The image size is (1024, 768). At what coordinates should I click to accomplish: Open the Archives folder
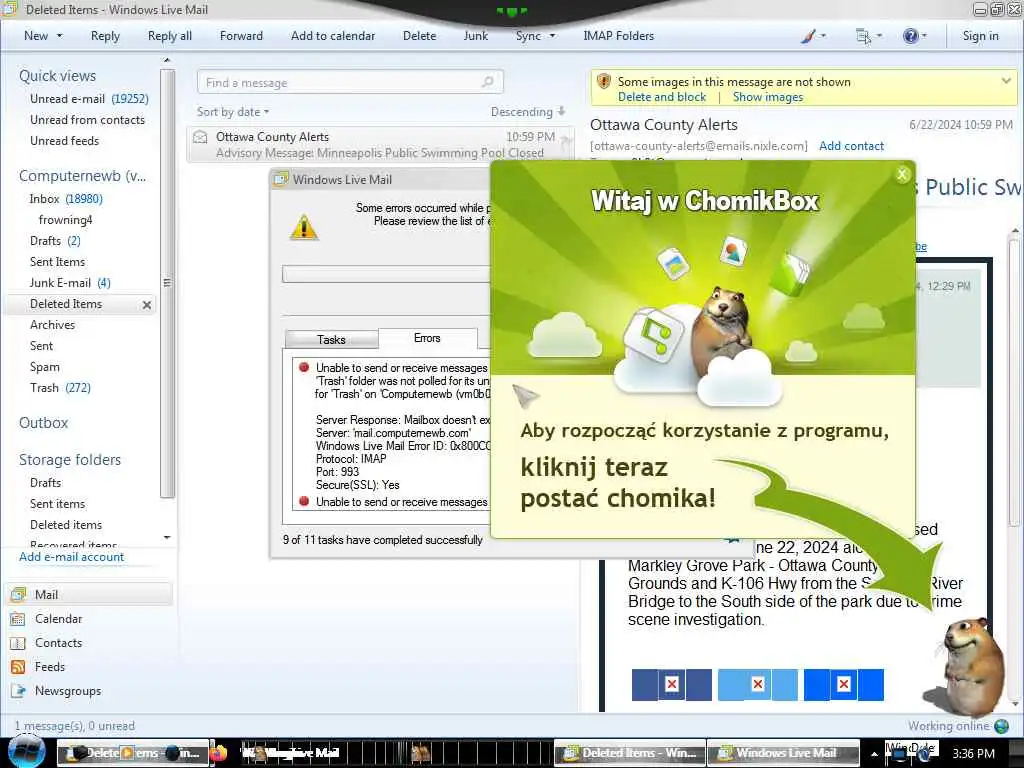tap(52, 325)
